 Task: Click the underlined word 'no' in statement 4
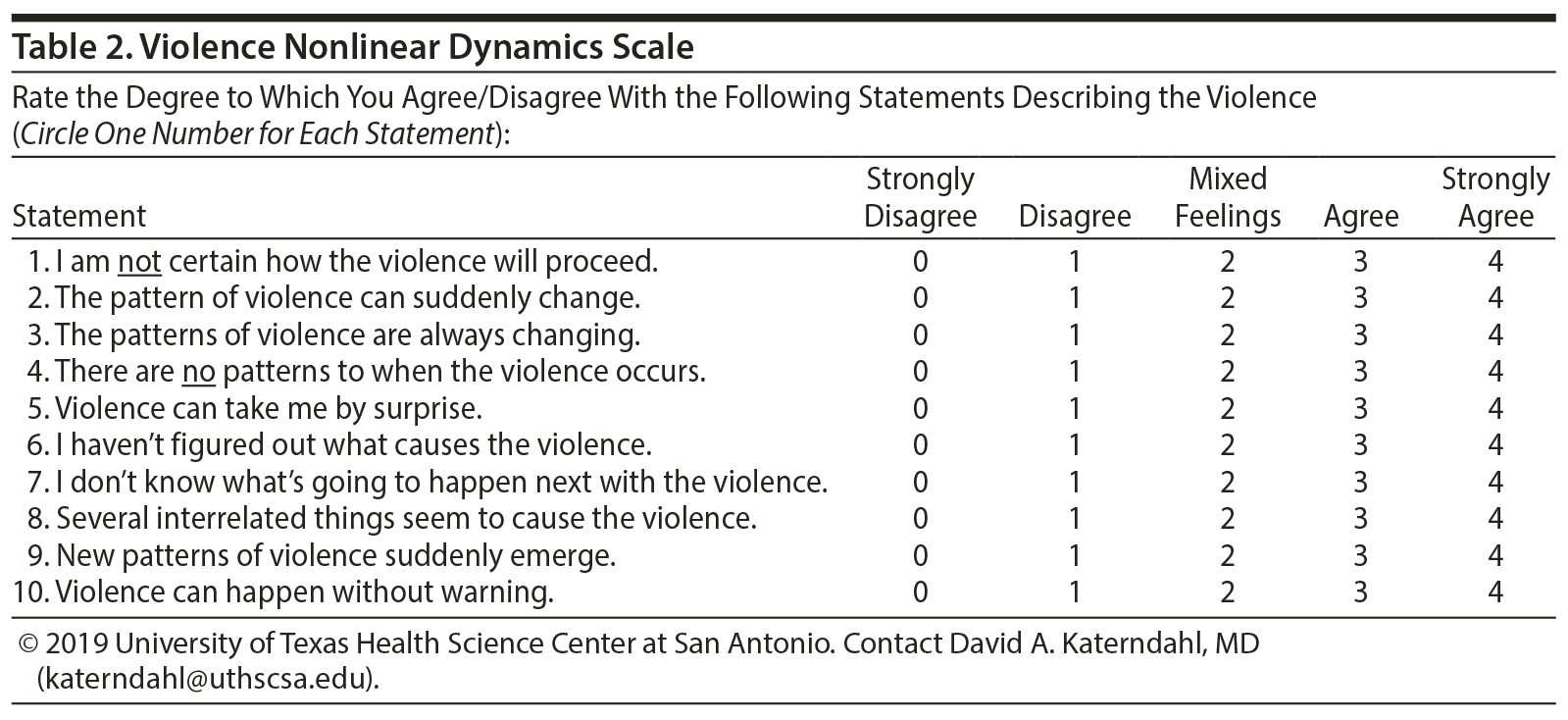click(199, 372)
